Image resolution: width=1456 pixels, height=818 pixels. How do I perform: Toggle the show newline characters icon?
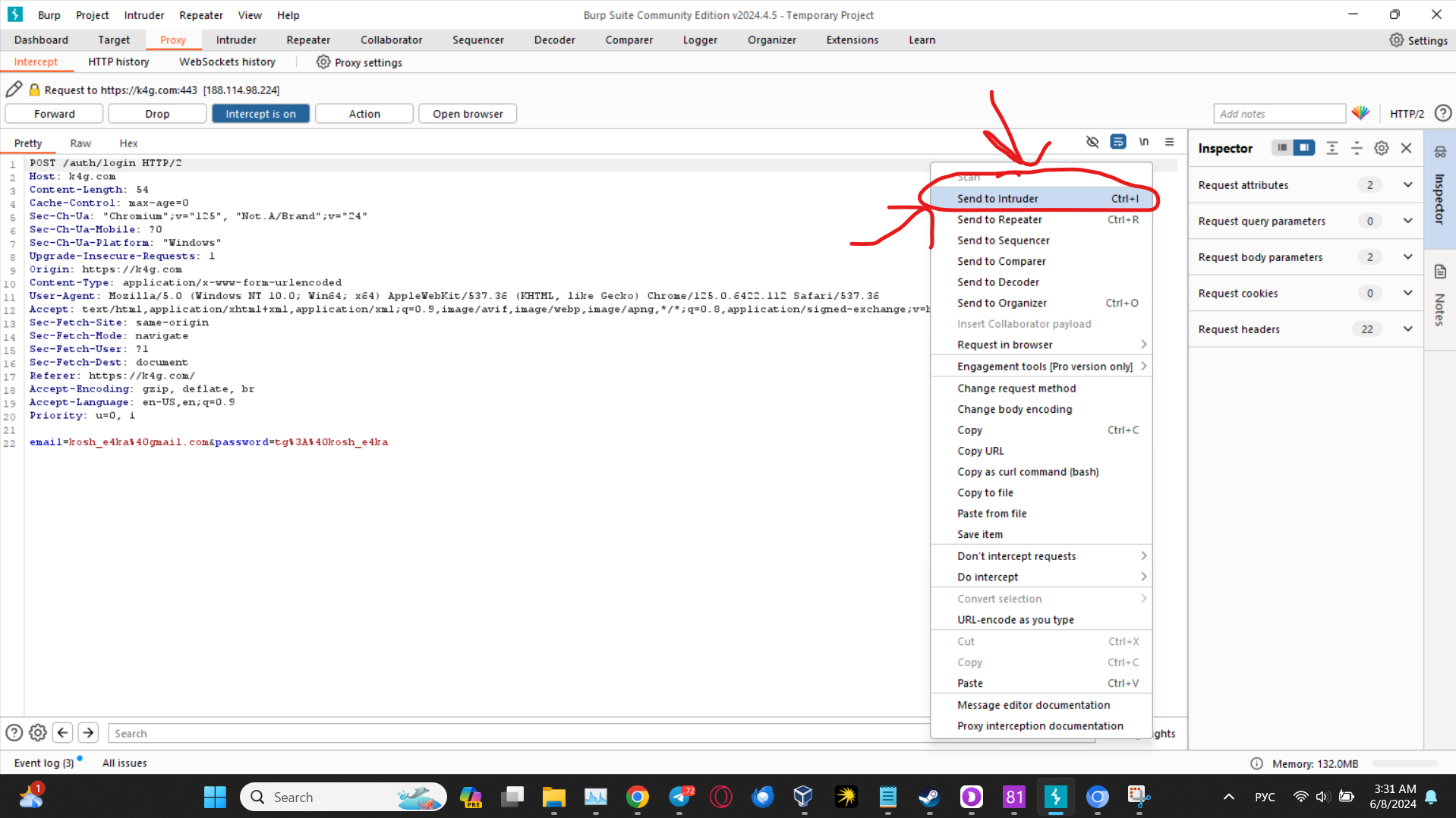1144,142
